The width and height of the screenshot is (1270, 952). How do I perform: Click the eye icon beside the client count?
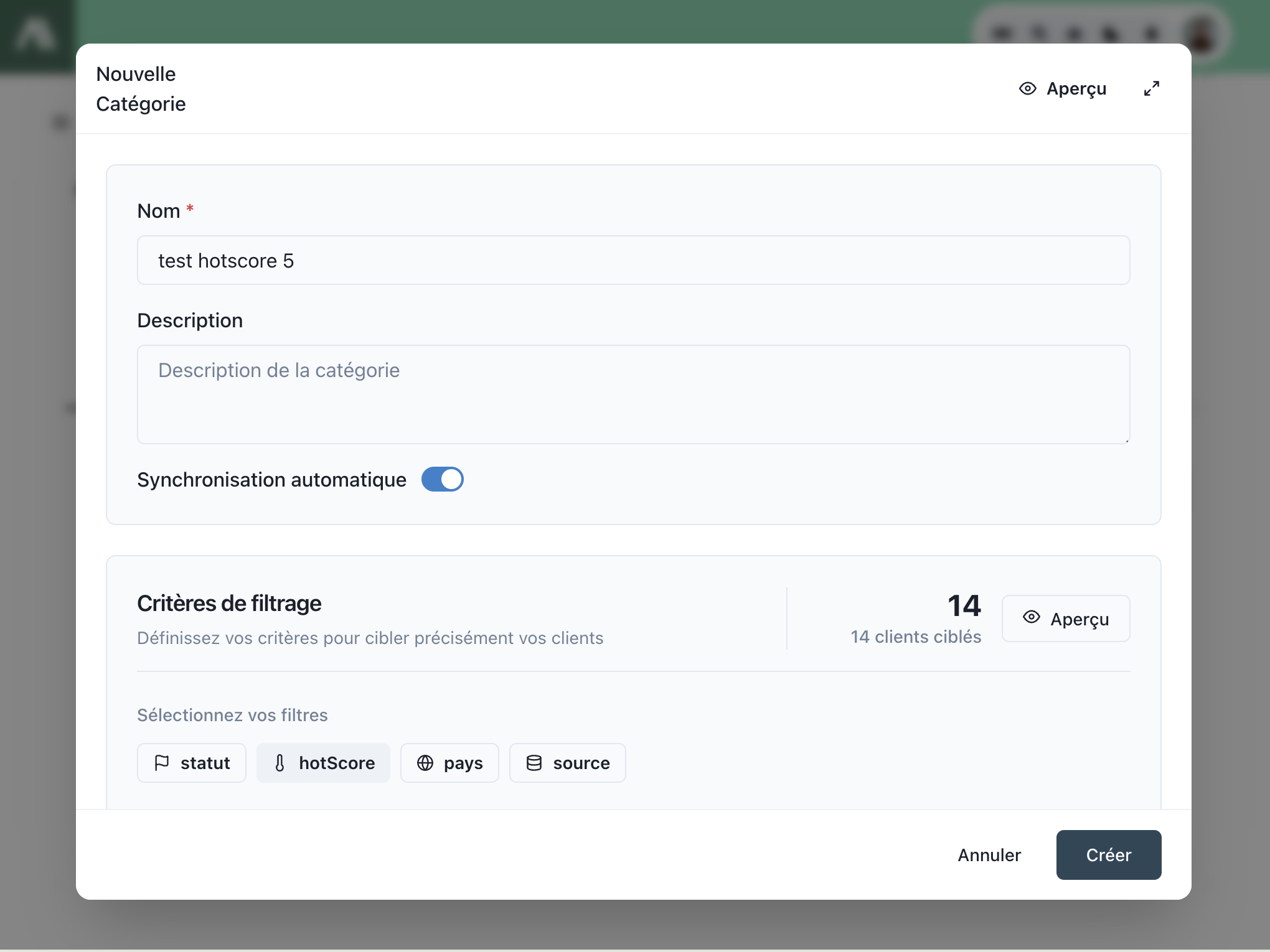click(x=1031, y=617)
